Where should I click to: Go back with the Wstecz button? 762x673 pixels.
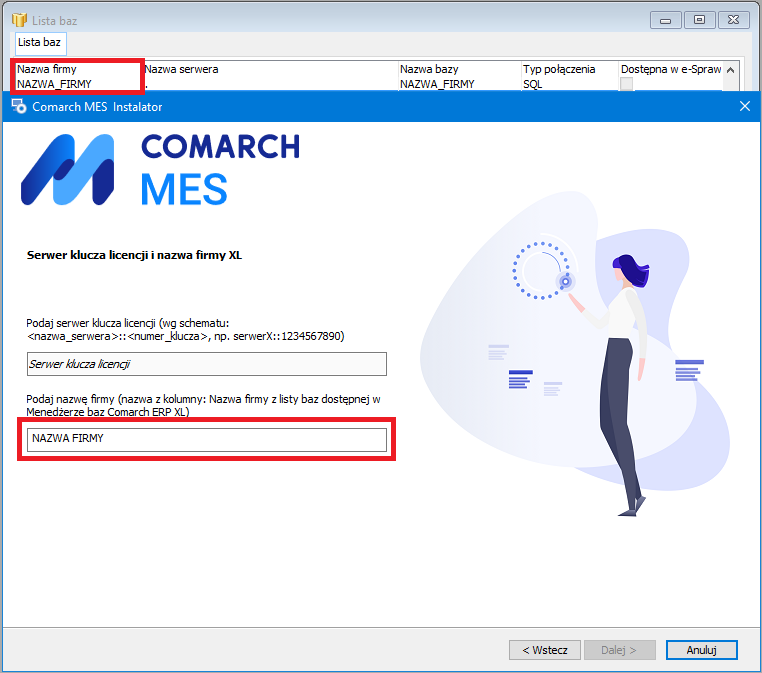tap(545, 650)
